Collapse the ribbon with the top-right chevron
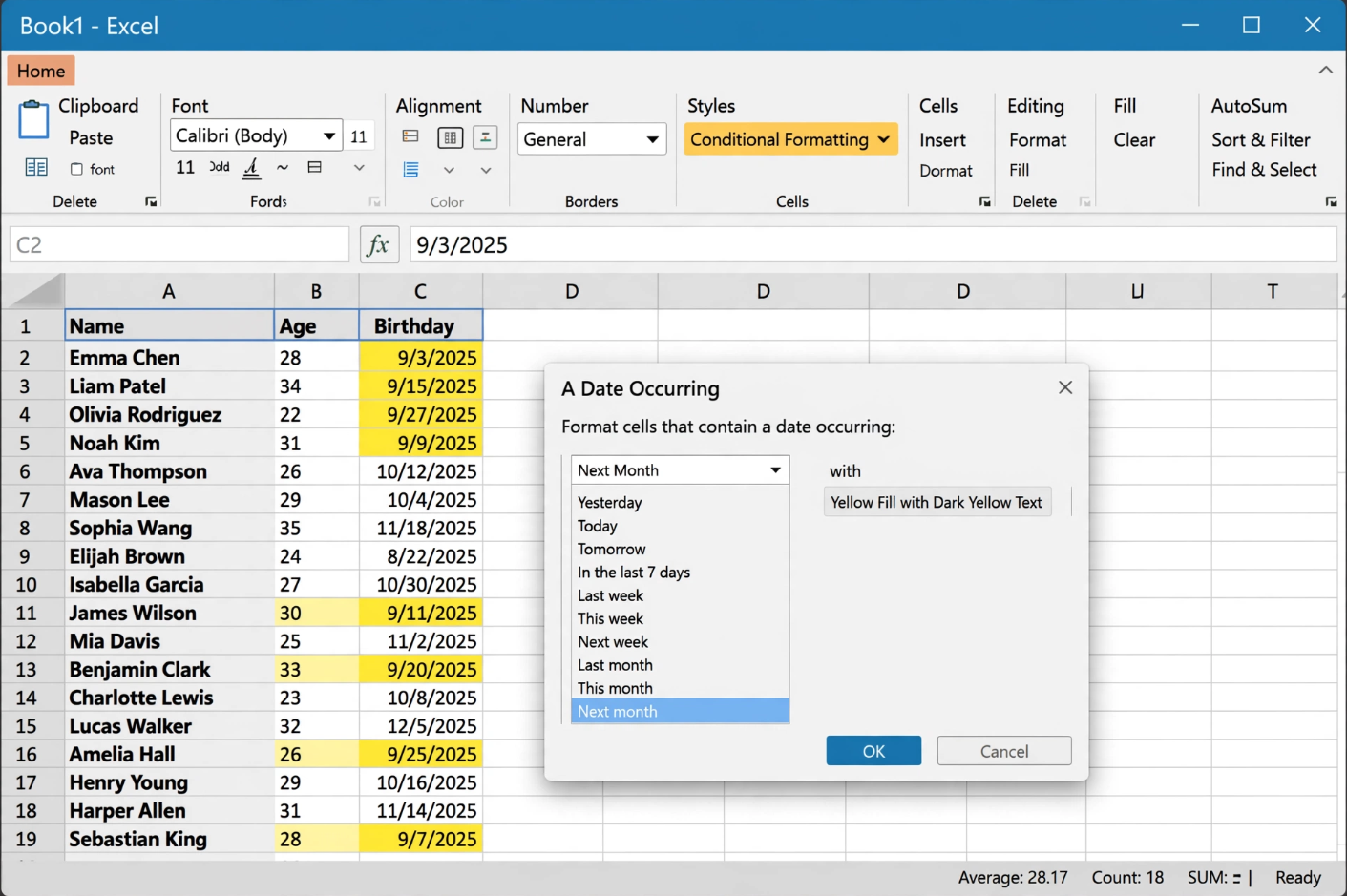Viewport: 1347px width, 896px height. (1325, 70)
